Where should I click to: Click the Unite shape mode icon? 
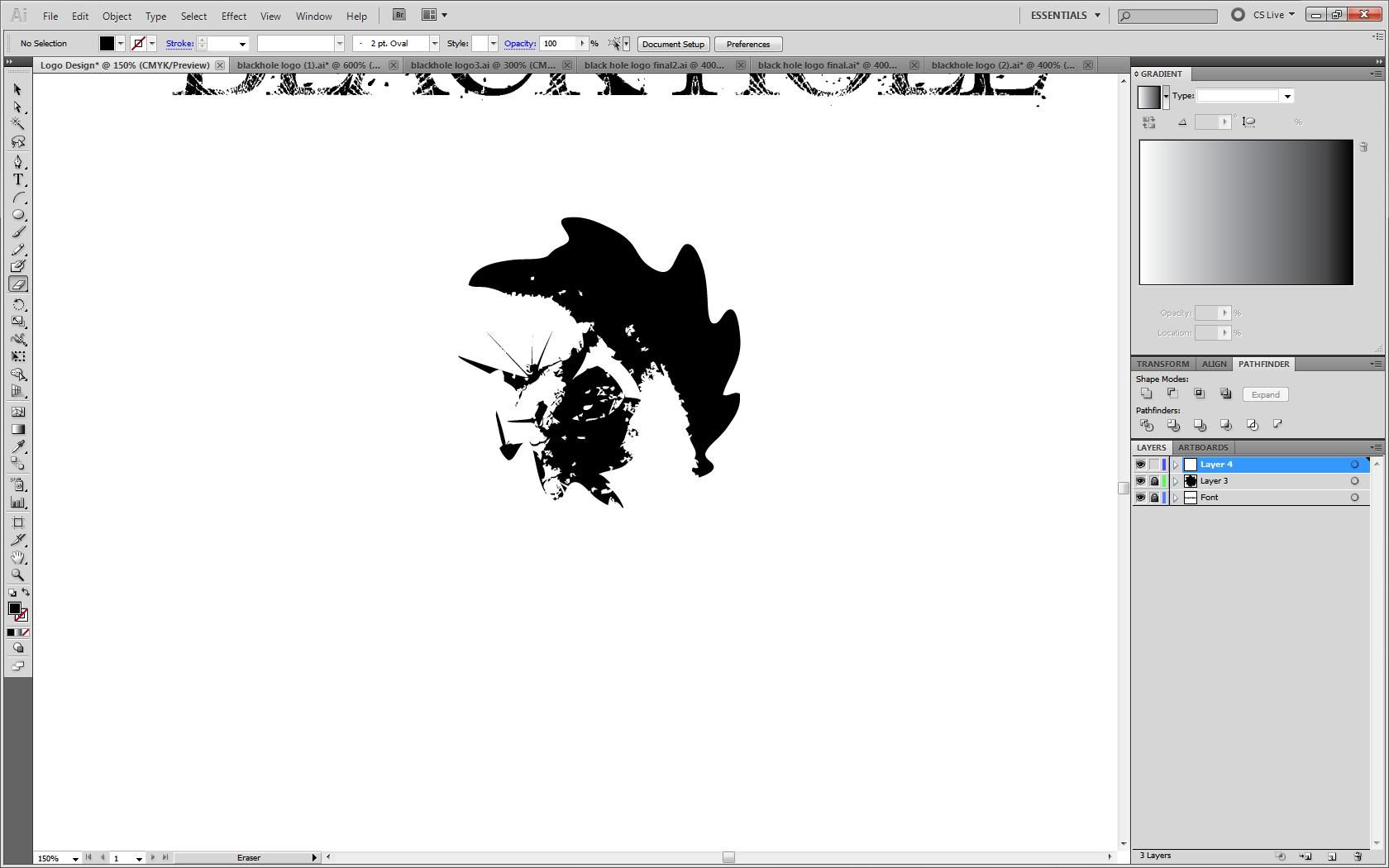tap(1147, 393)
